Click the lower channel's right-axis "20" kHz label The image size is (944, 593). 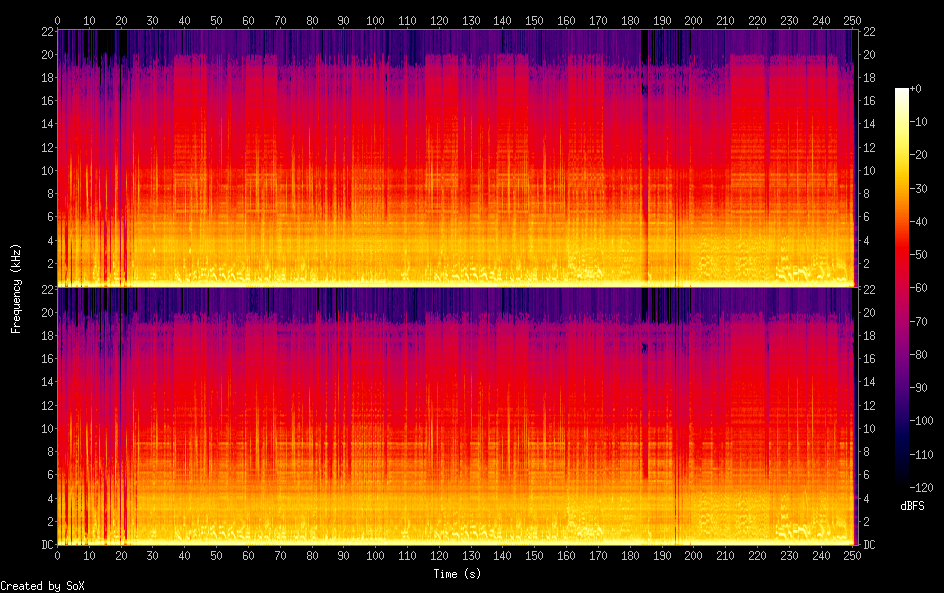click(x=869, y=312)
